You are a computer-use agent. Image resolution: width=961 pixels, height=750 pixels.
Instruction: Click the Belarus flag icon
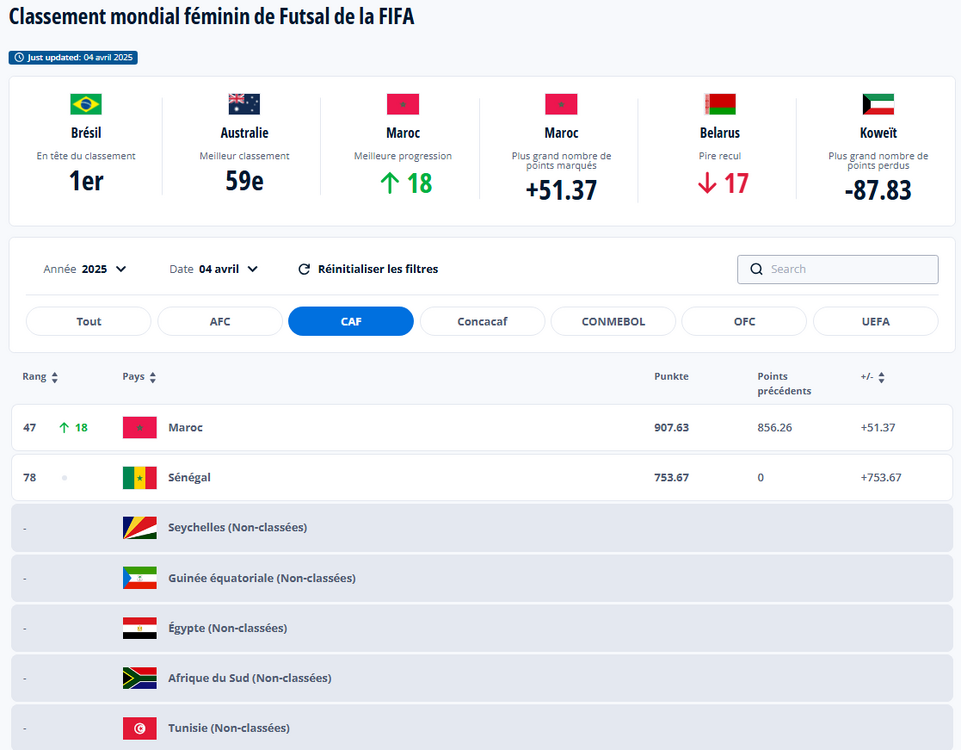pyautogui.click(x=720, y=104)
